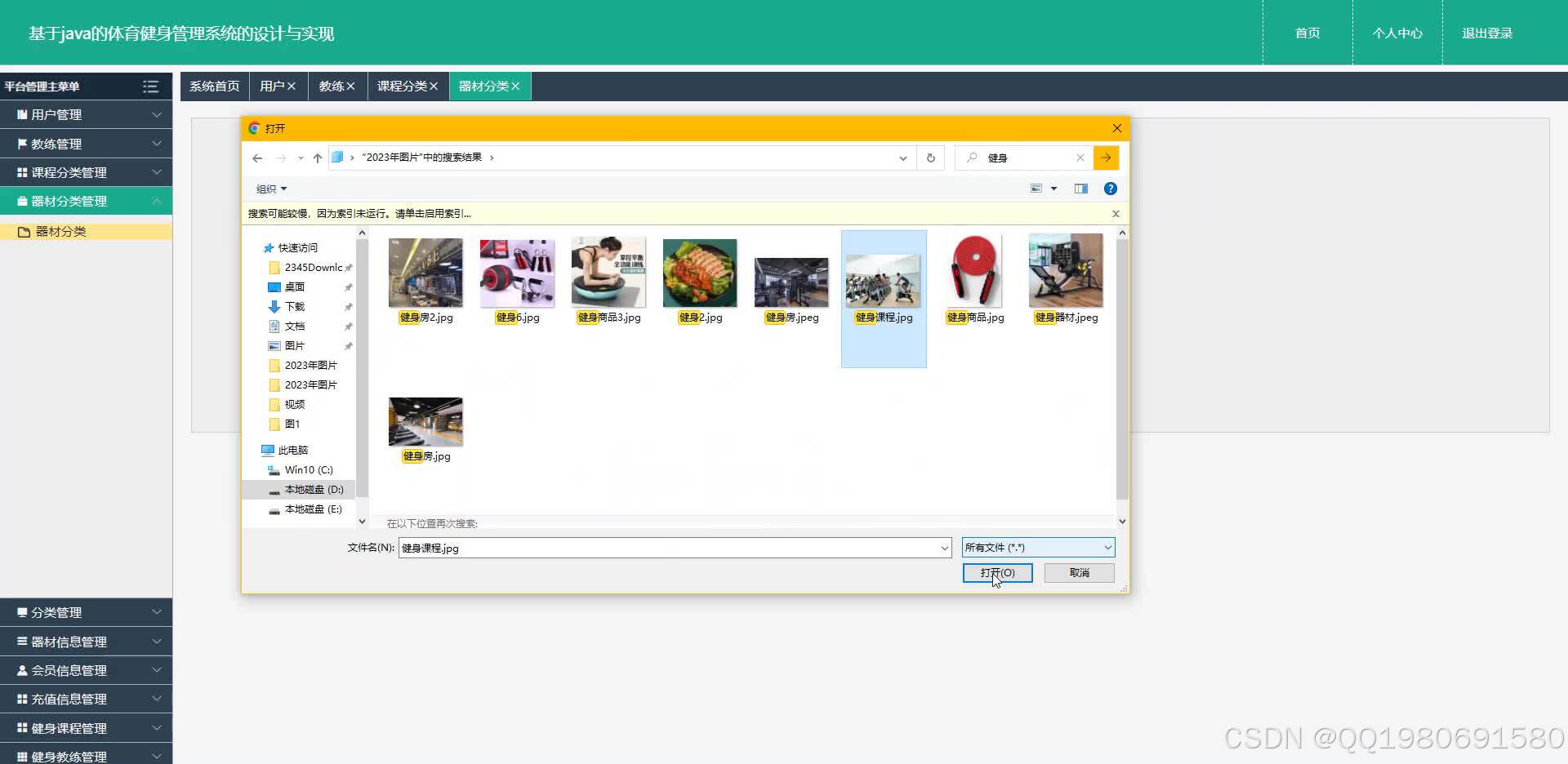Switch to the 系统首页 tab

pos(215,86)
